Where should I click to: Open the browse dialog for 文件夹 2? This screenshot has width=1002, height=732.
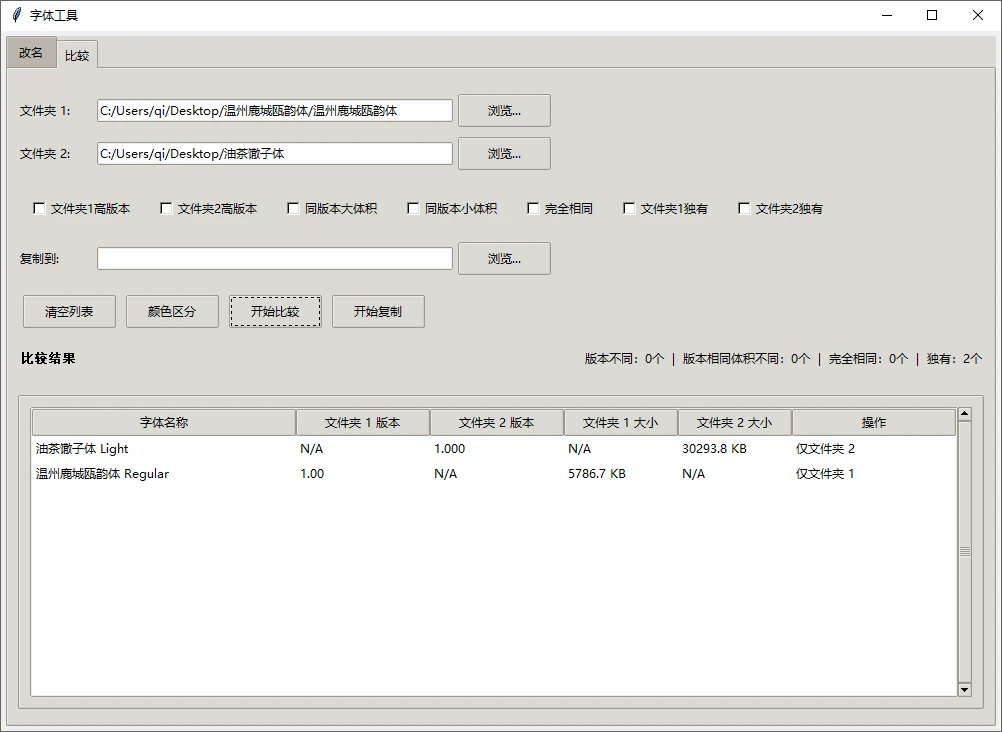point(504,153)
